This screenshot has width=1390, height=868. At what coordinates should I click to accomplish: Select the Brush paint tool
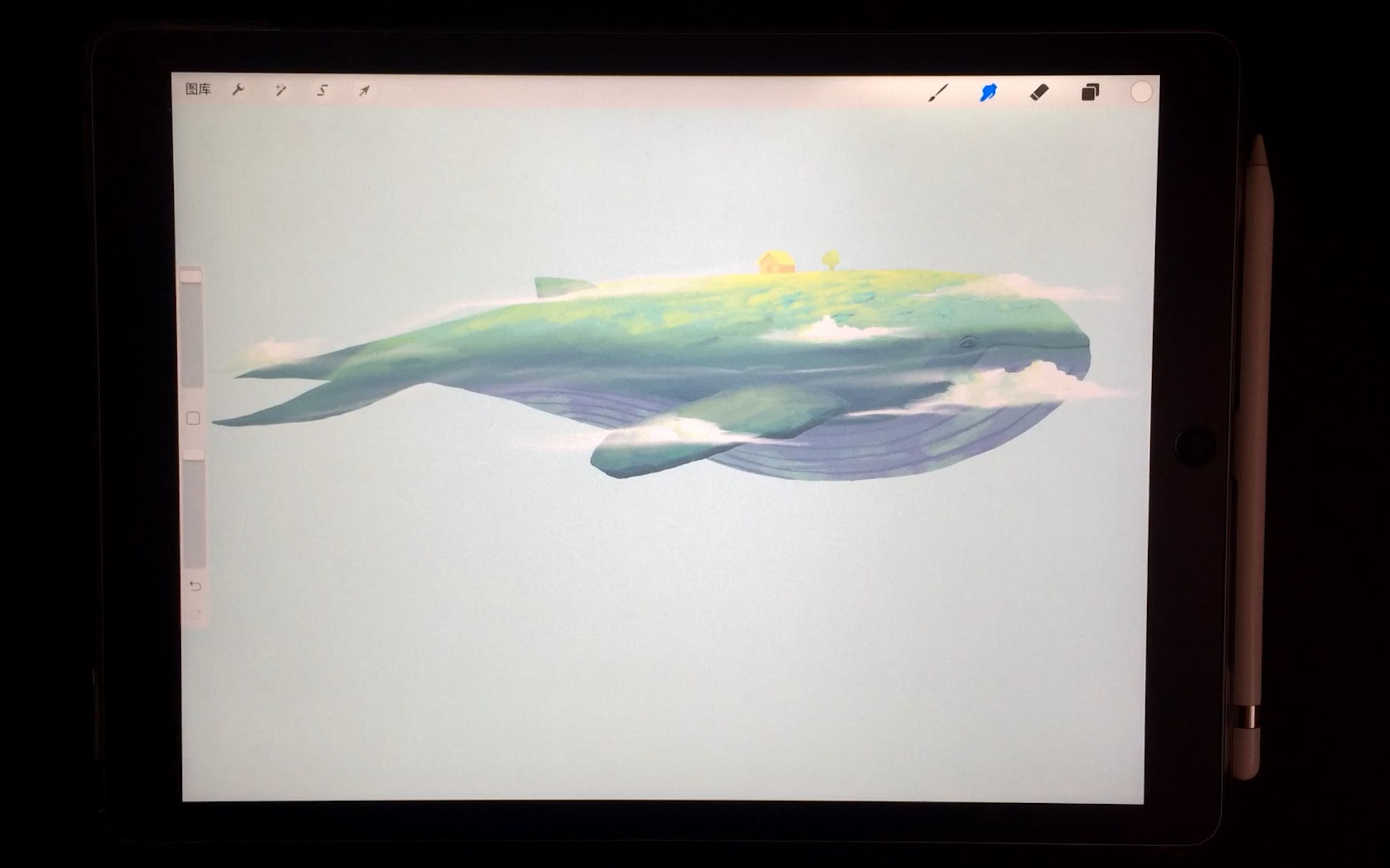[x=938, y=92]
